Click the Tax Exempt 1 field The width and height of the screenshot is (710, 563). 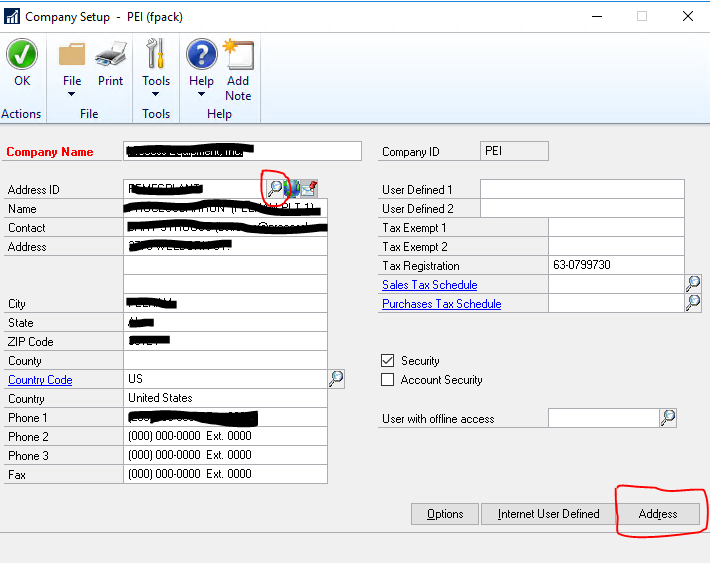coord(616,227)
